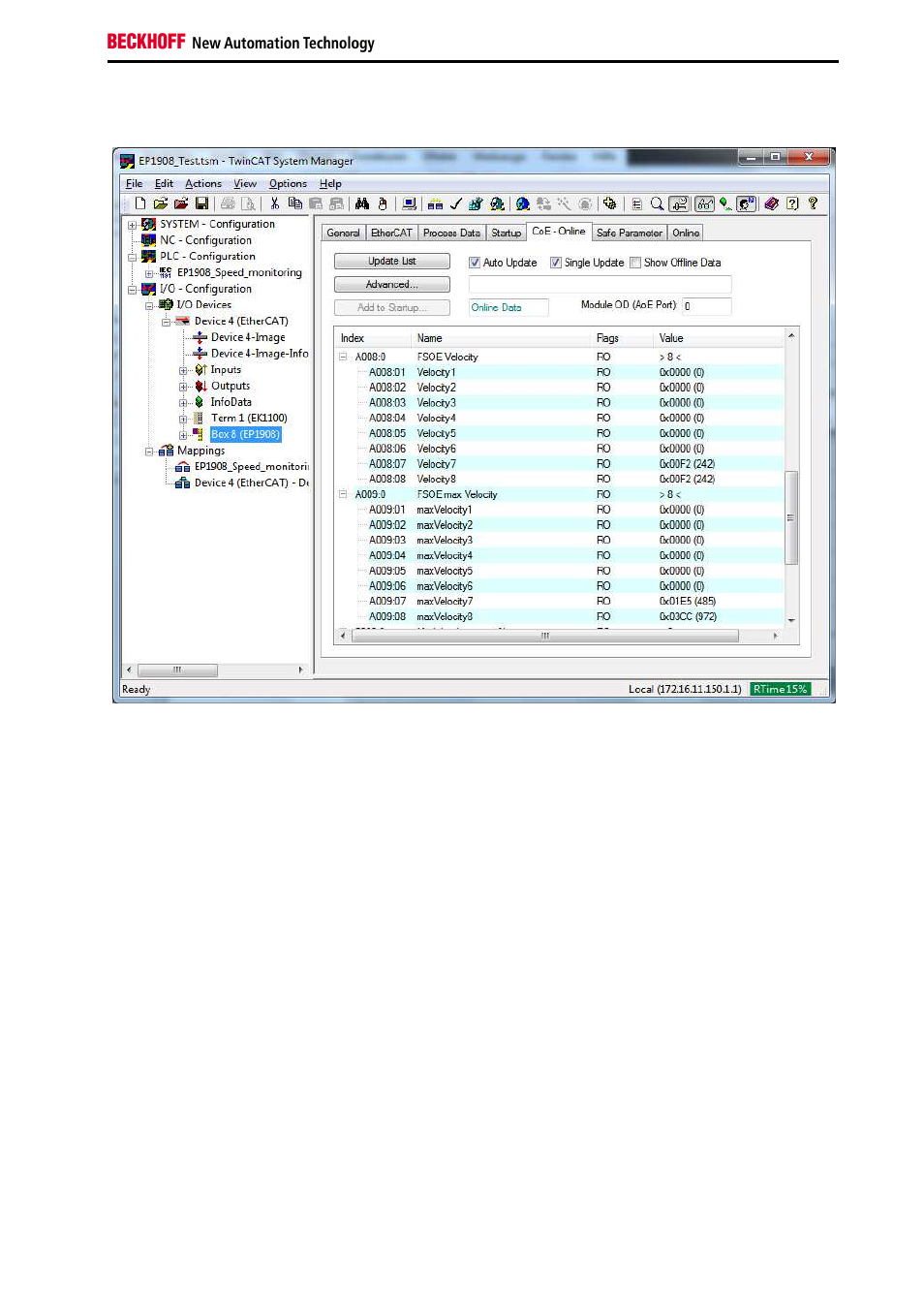Collapse the PLC - Configuration node
The image size is (924, 1309).
[132, 257]
